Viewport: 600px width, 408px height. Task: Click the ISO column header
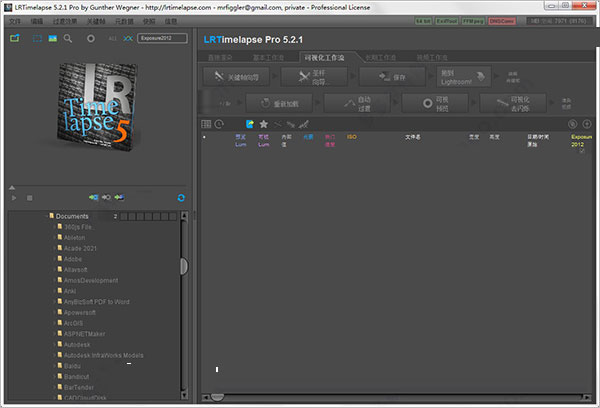click(351, 137)
